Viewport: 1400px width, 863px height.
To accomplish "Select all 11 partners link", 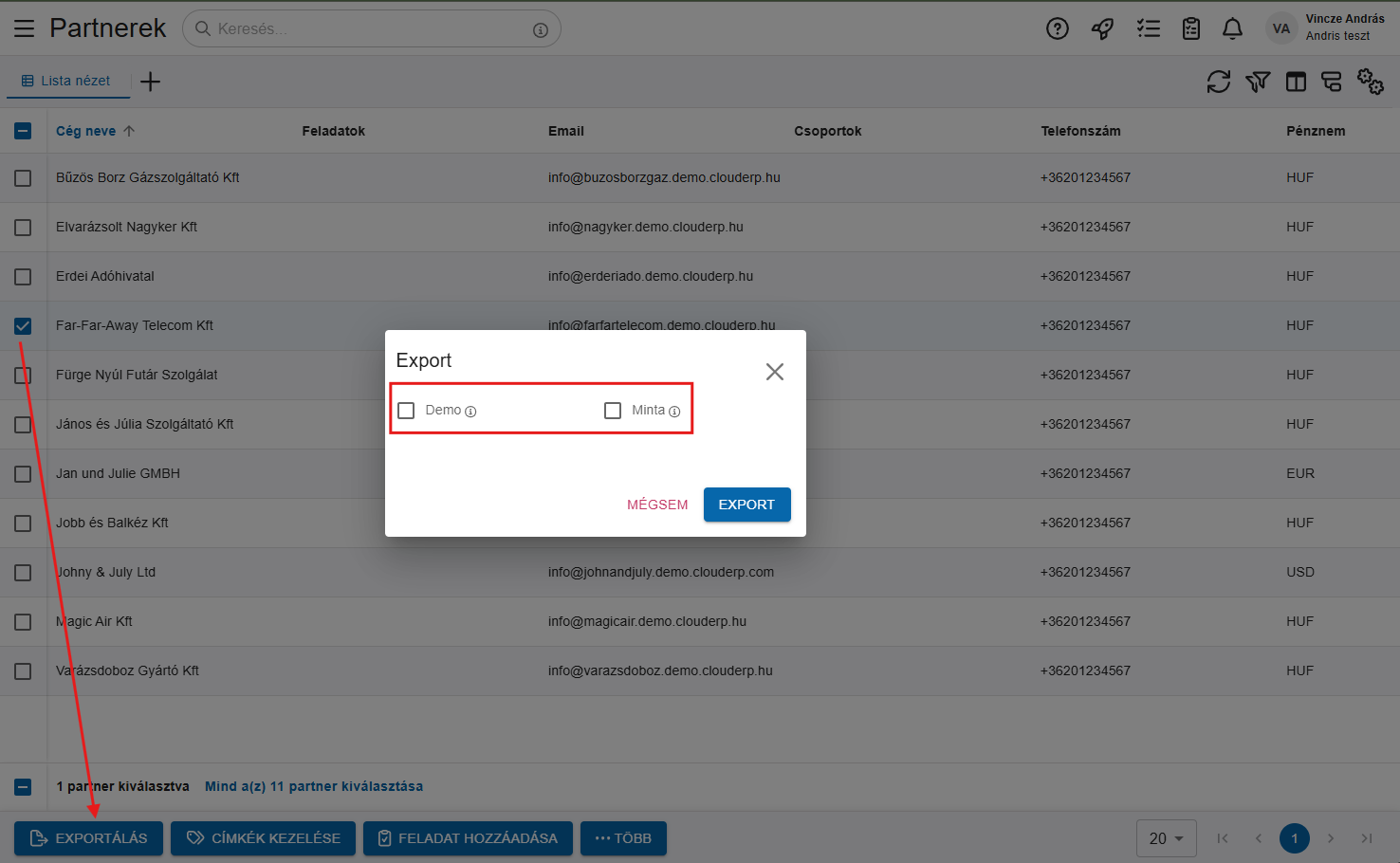I will point(314,786).
